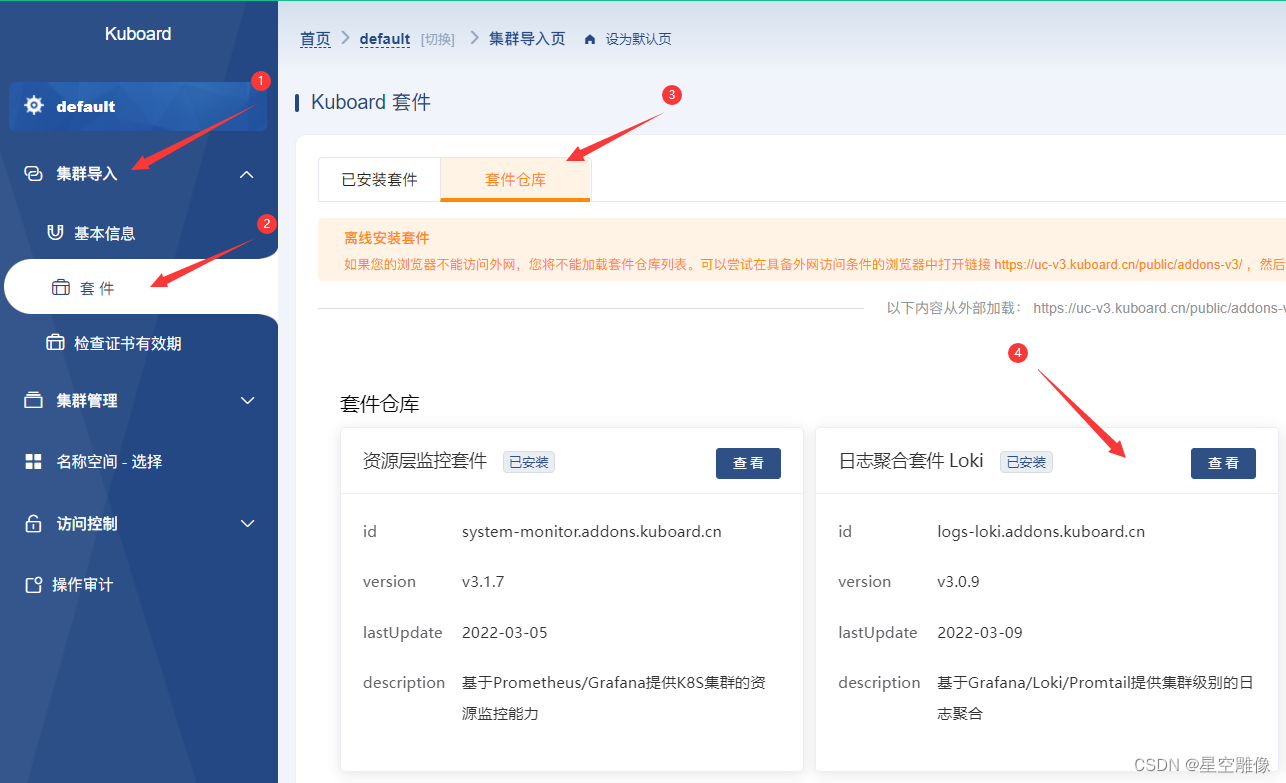Click the 检查证书有效期 icon

click(55, 343)
